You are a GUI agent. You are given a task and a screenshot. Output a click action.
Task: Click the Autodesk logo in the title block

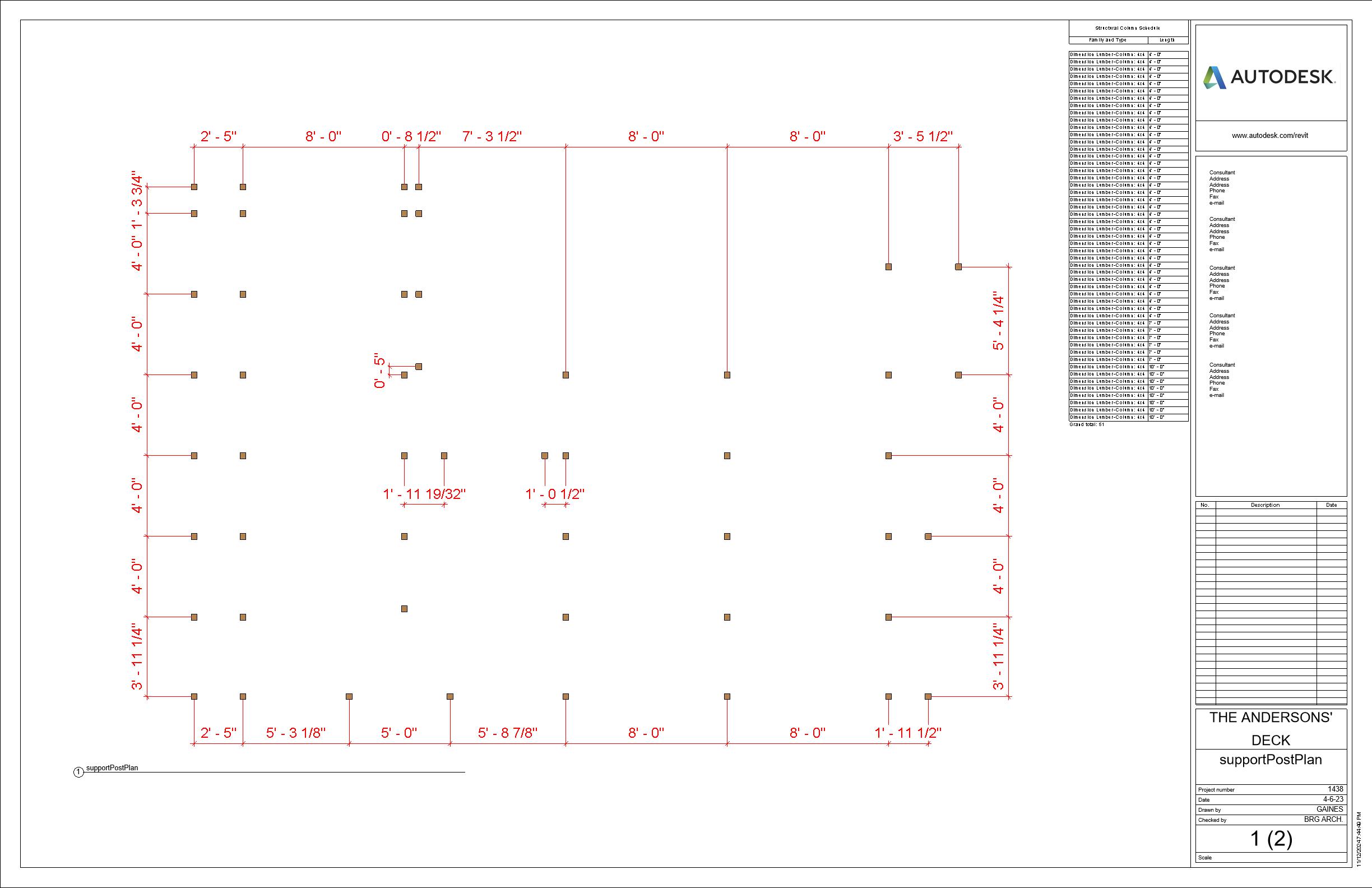coord(1270,77)
